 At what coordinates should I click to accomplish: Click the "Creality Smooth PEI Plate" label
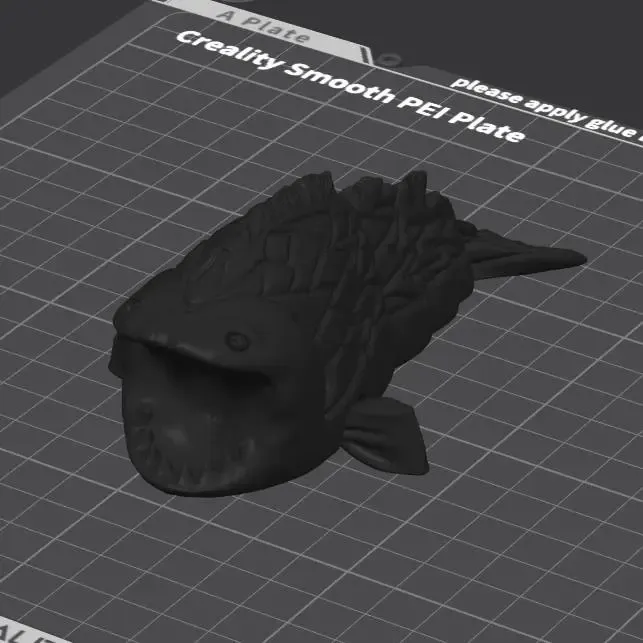[x=351, y=87]
